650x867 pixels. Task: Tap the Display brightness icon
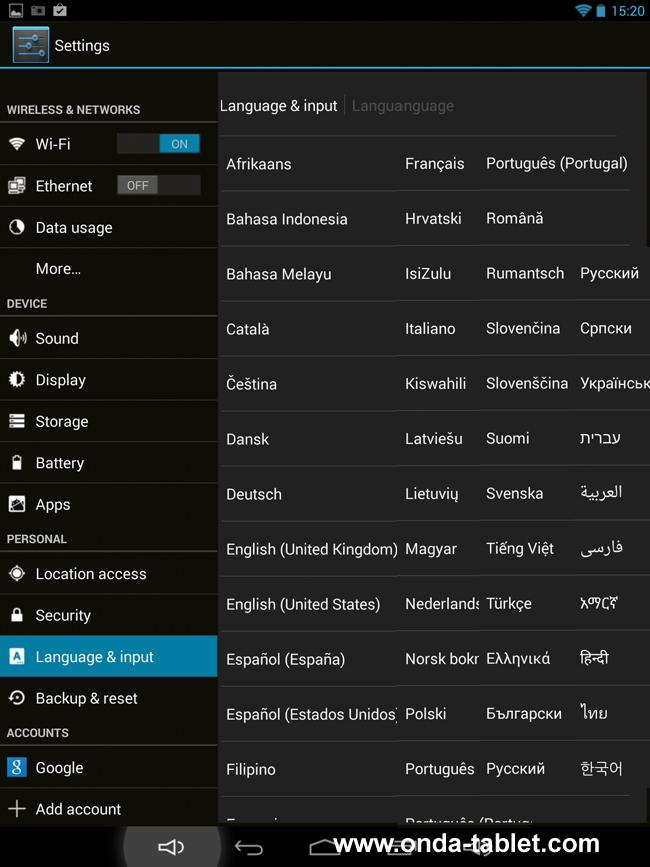click(17, 379)
